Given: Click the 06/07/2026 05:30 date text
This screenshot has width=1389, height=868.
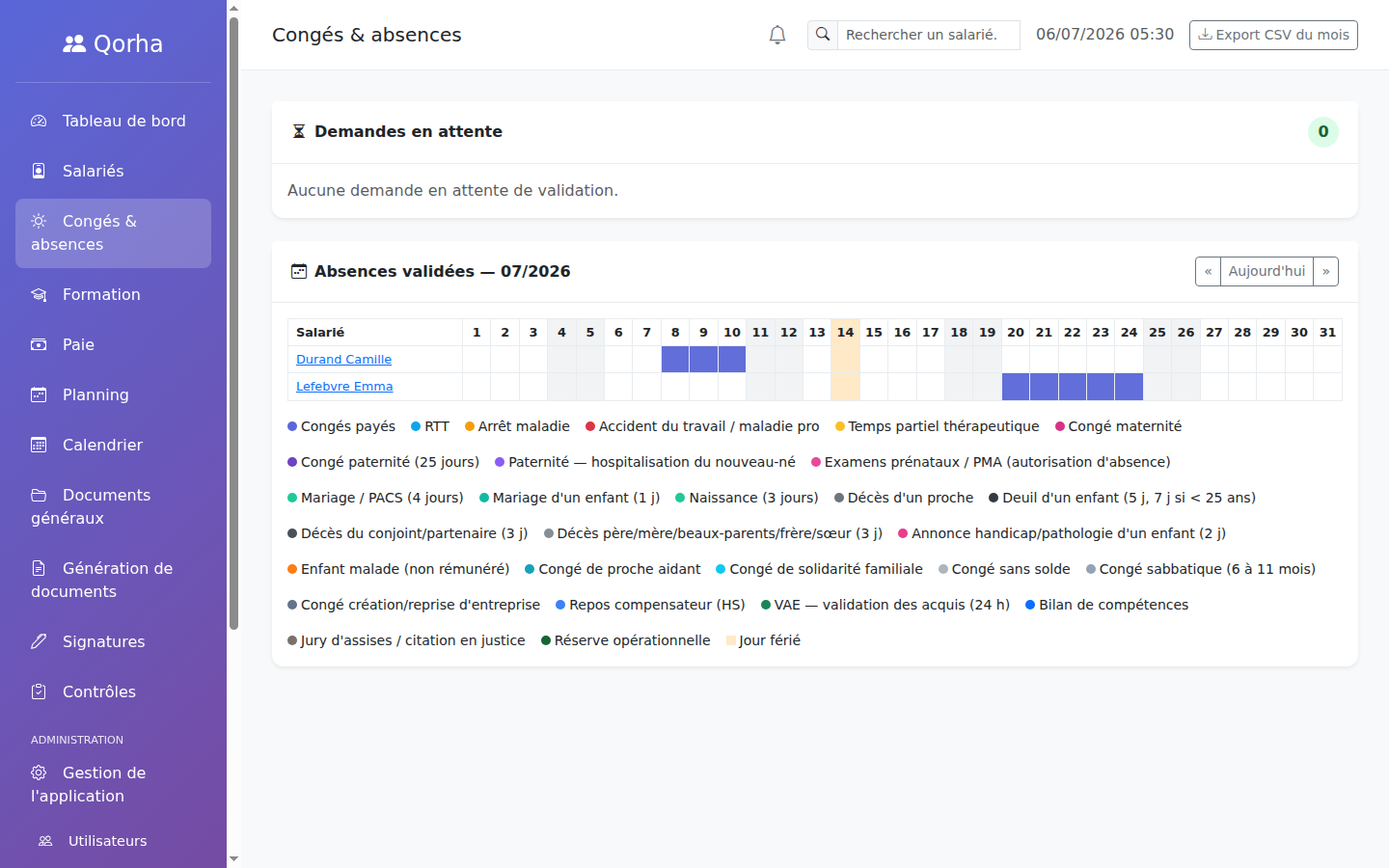Looking at the screenshot, I should 1105,35.
